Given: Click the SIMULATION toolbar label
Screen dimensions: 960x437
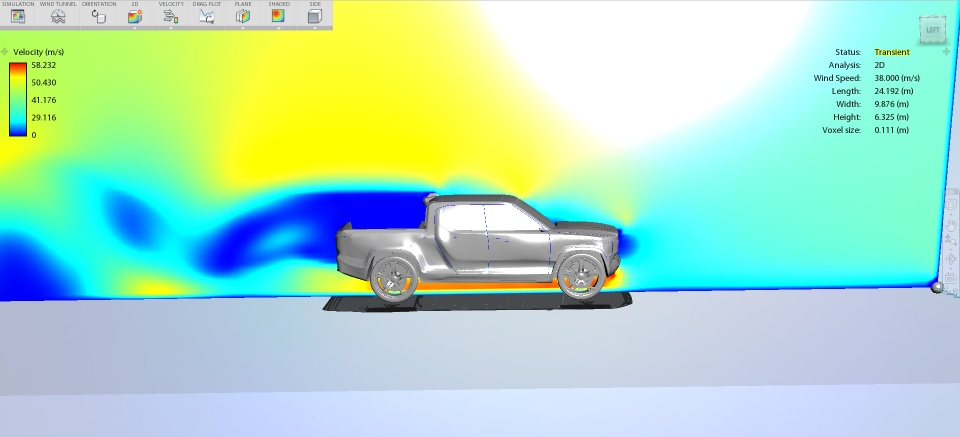Looking at the screenshot, I should pos(18,4).
